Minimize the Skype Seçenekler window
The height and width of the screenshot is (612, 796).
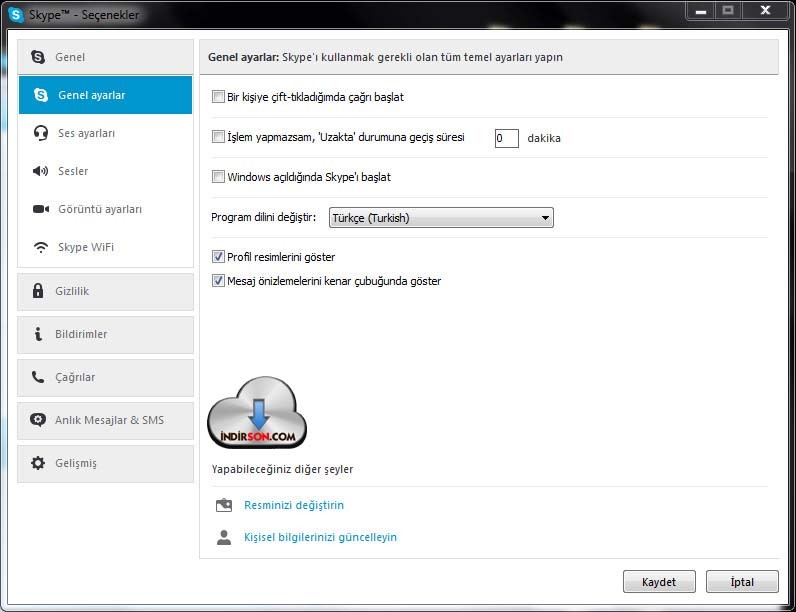click(701, 11)
